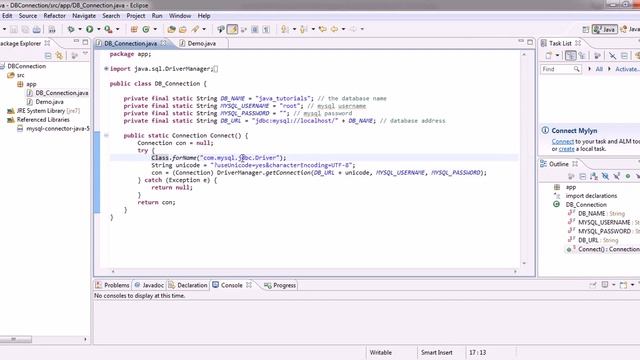Click the New Task icon in Task List
The width and height of the screenshot is (640, 360).
pos(549,56)
